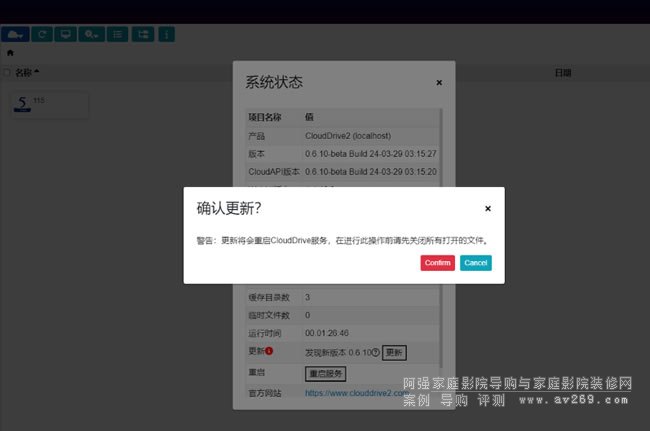Close the 确认更新 dialog with X
Image resolution: width=650 pixels, height=431 pixels.
(488, 209)
